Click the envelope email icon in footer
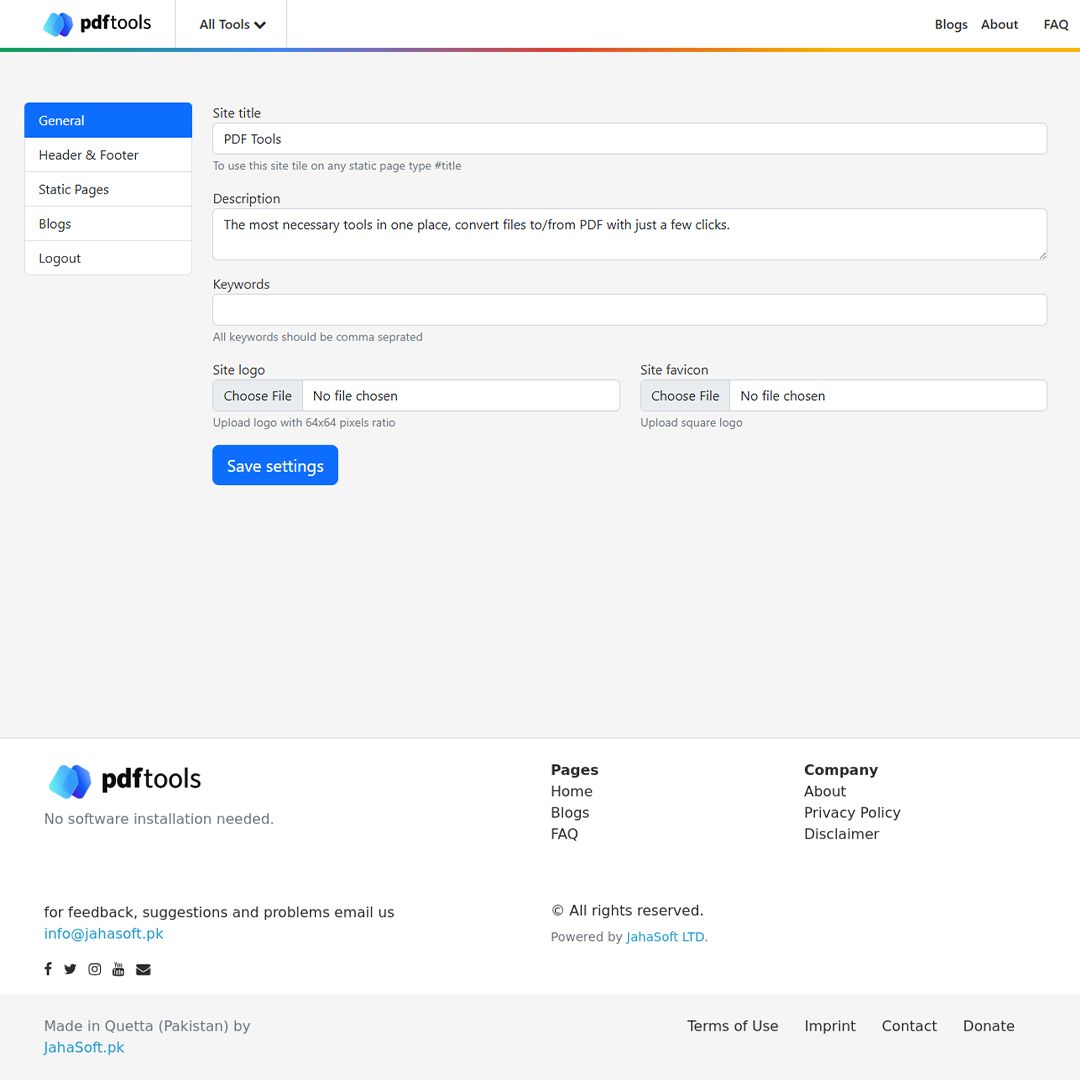The height and width of the screenshot is (1080, 1080). (143, 969)
